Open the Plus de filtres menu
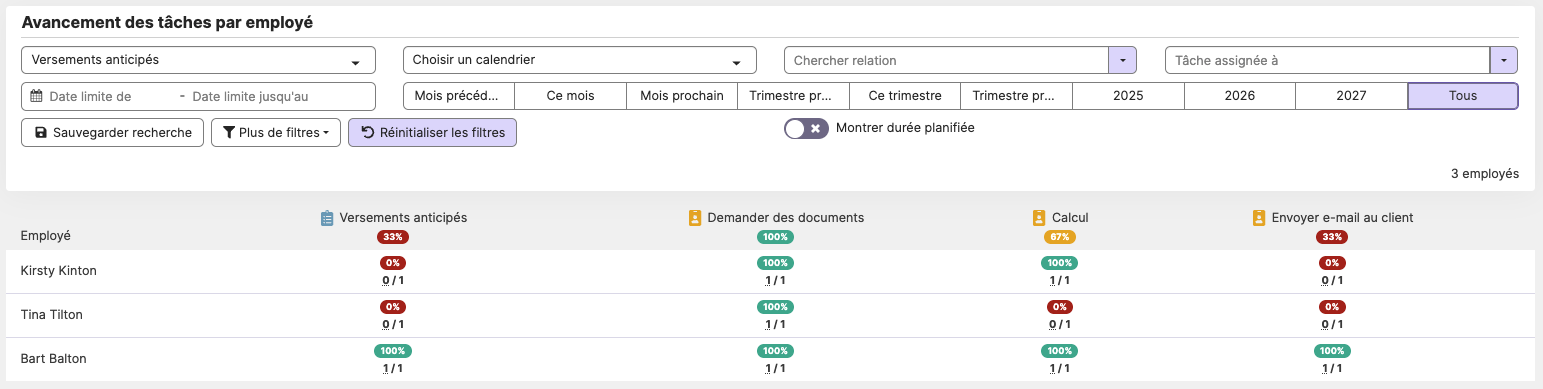Screen dimensions: 1543x389 coord(276,133)
